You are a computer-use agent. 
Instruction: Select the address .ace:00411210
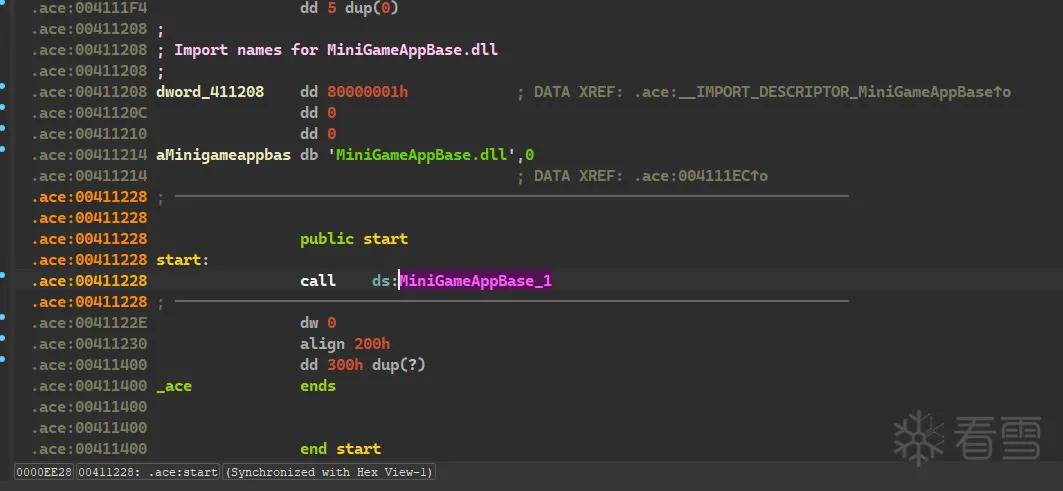point(89,134)
